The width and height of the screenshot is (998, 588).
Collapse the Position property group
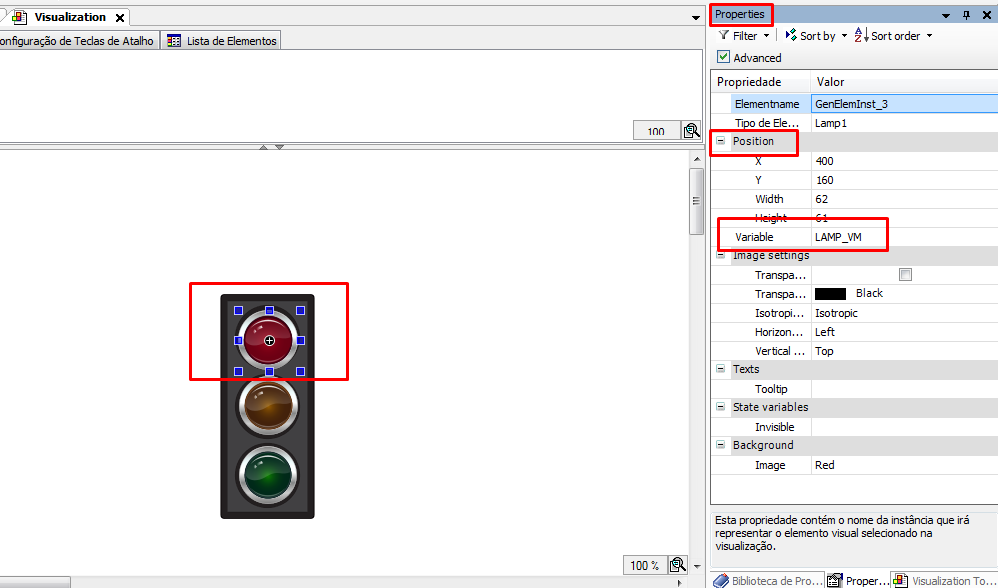click(x=720, y=141)
